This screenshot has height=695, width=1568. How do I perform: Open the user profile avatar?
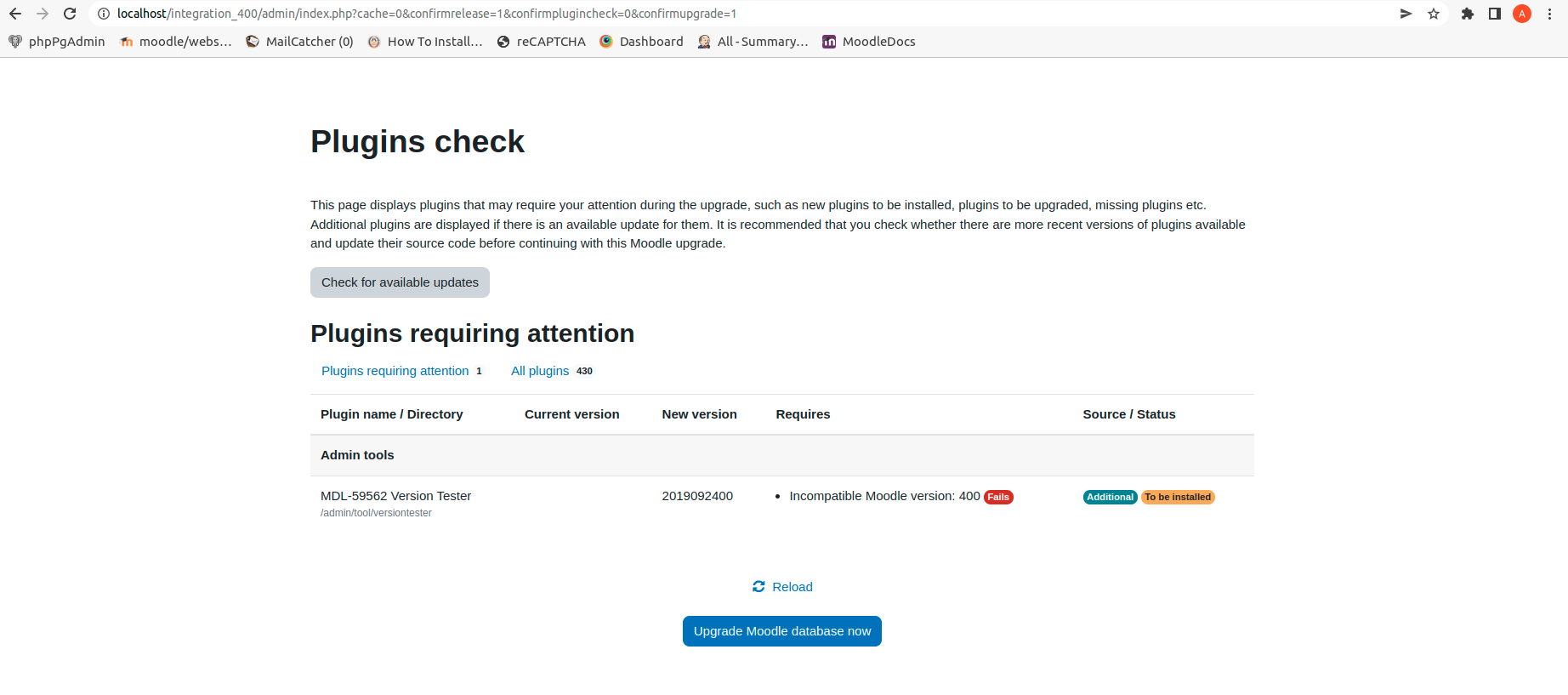pos(1522,14)
